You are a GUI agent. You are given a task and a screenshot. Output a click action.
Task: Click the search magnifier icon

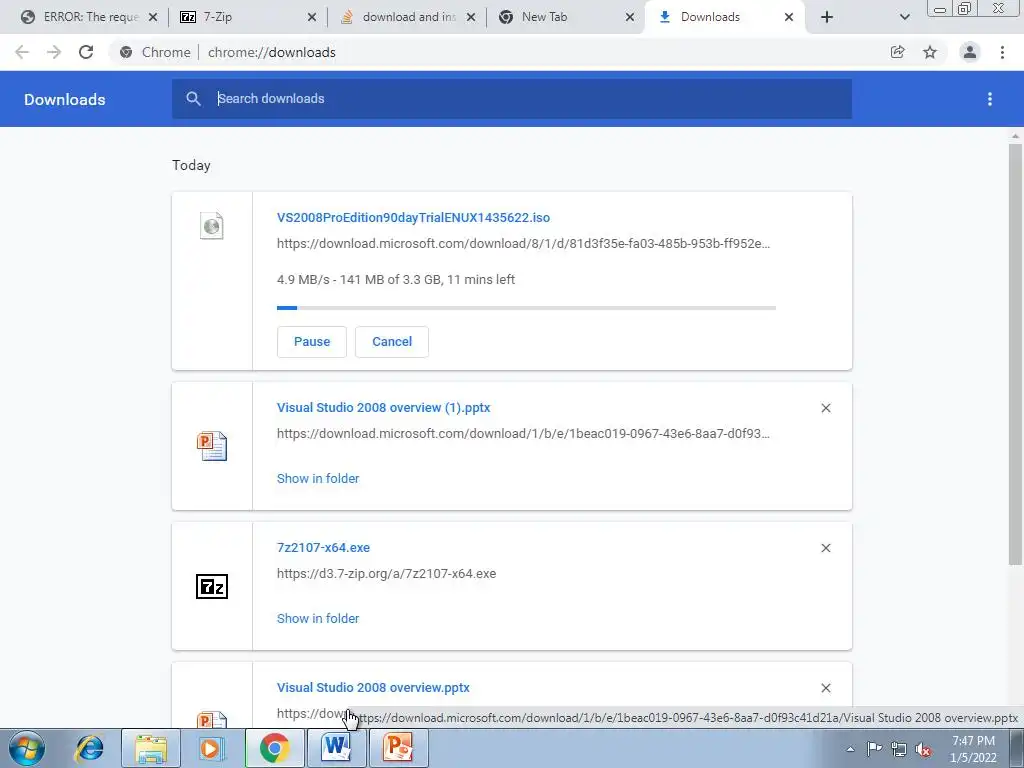193,99
